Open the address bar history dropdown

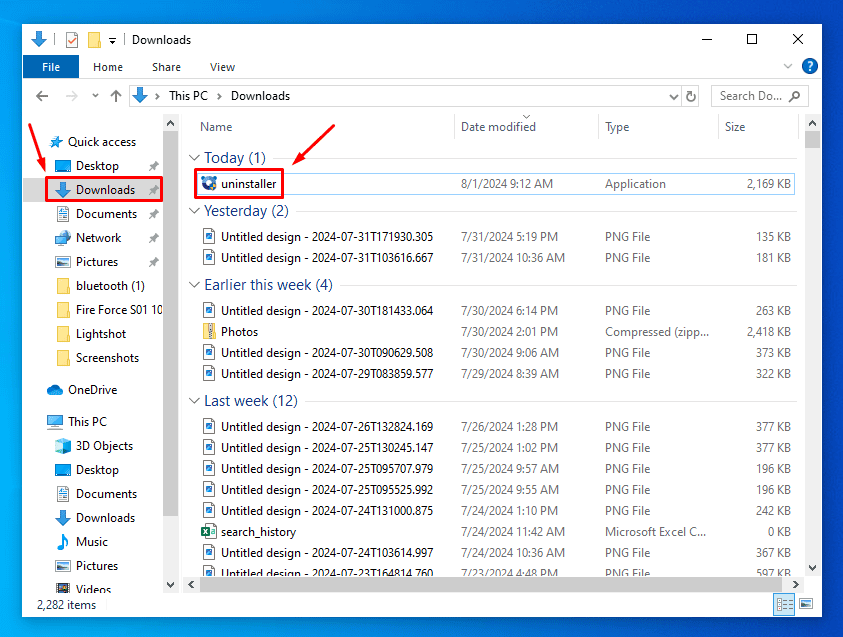tap(673, 97)
